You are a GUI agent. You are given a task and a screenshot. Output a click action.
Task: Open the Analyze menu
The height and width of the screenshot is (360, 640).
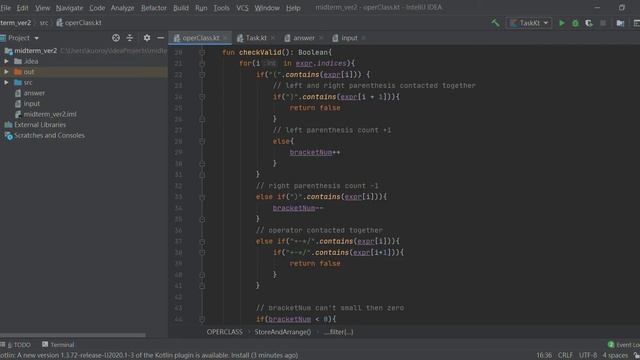coord(122,8)
